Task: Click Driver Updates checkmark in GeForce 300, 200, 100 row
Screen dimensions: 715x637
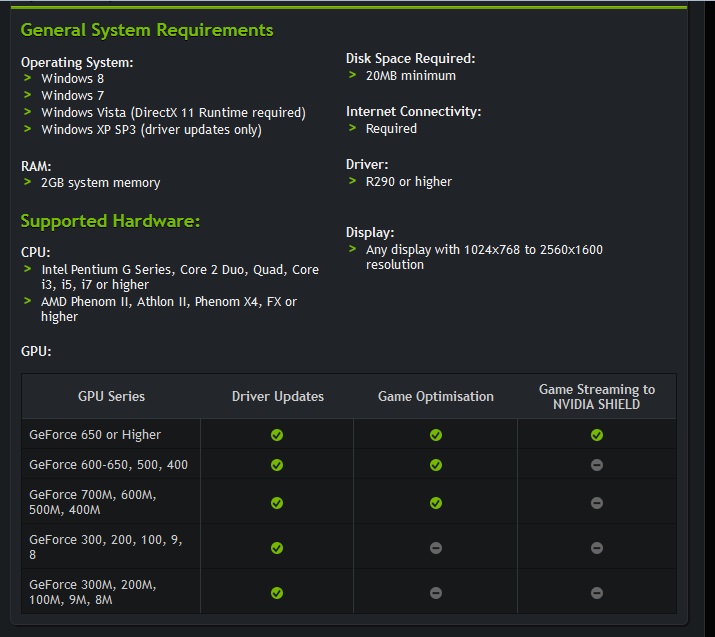Action: coord(277,548)
